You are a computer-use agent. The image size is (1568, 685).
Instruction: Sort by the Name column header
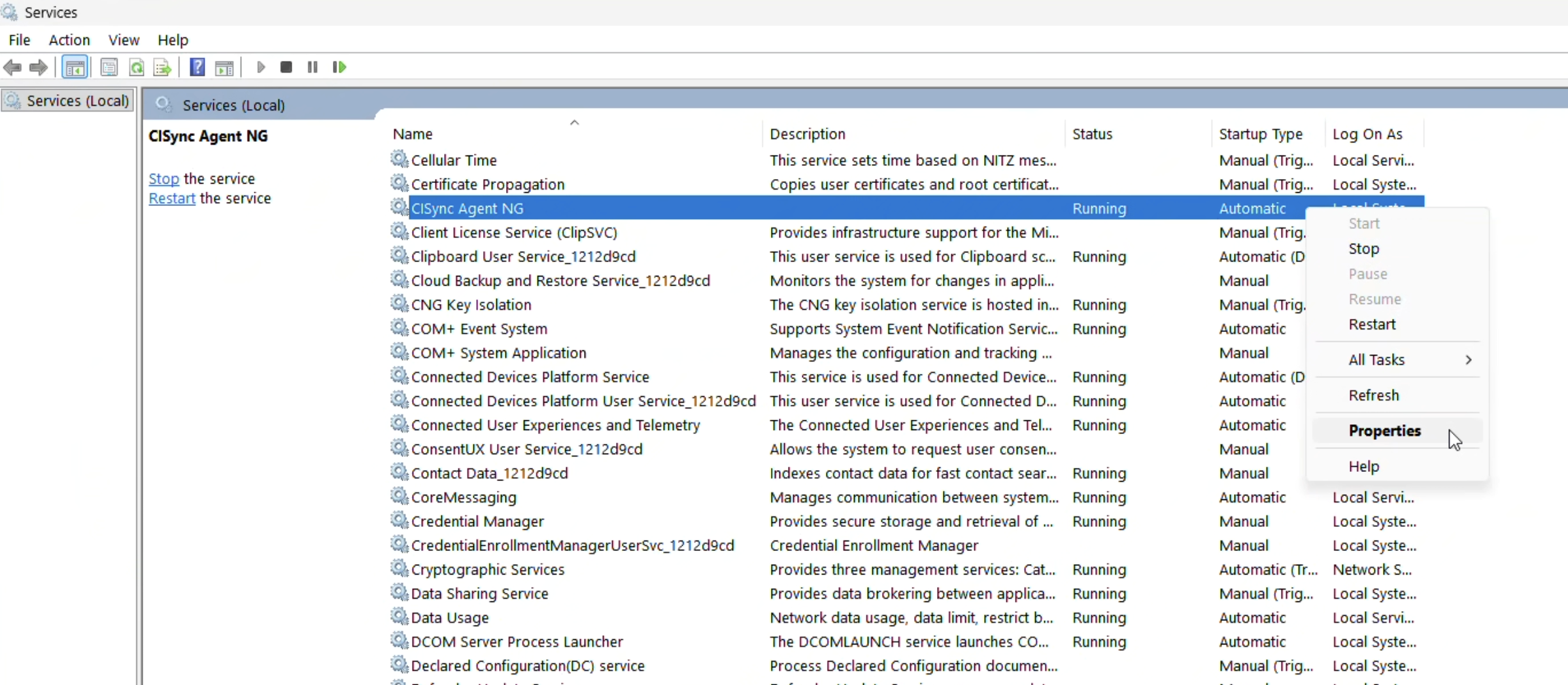[x=575, y=134]
